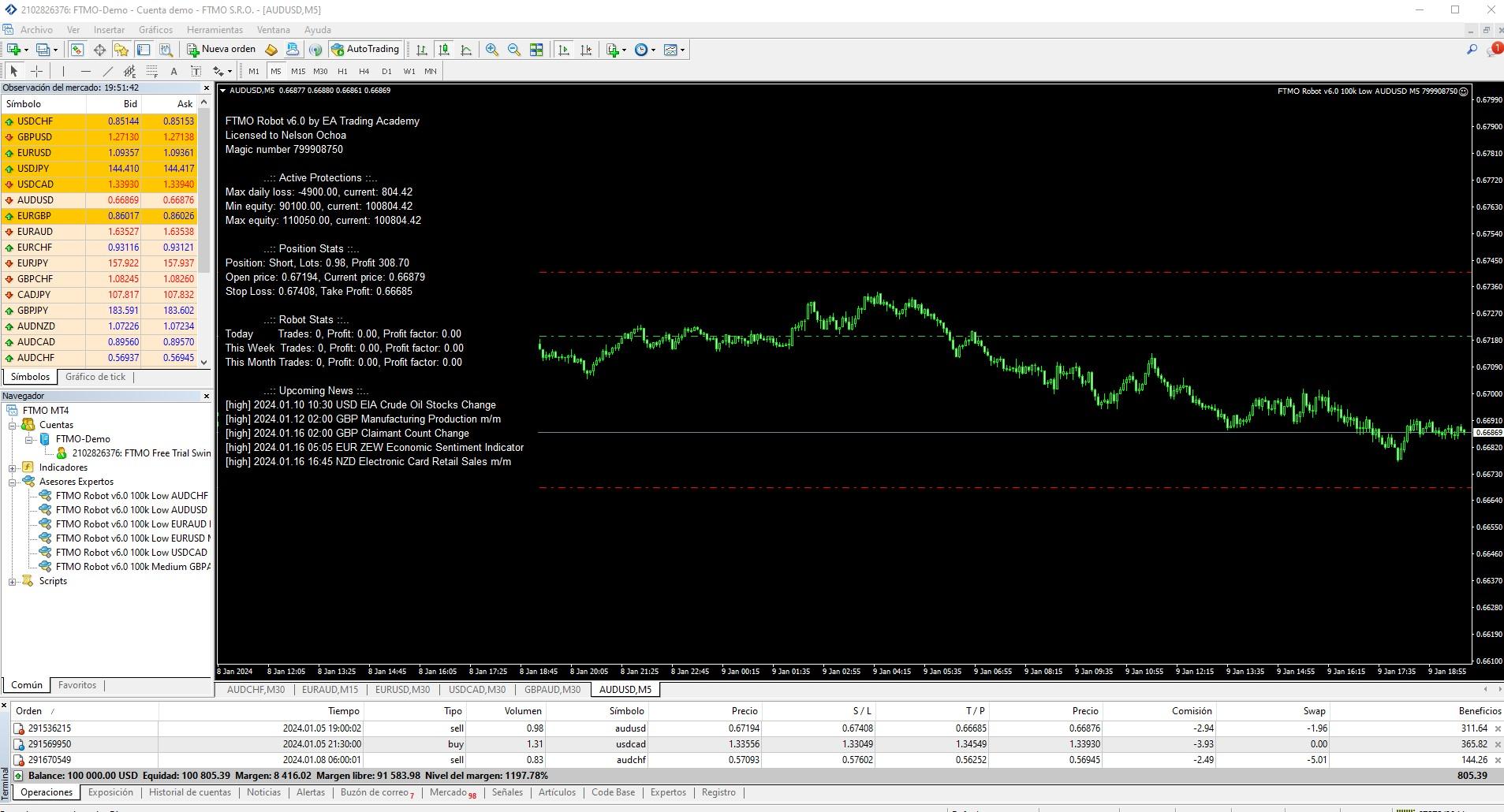Select the text label T tool
The height and width of the screenshot is (812, 1504).
(x=196, y=71)
